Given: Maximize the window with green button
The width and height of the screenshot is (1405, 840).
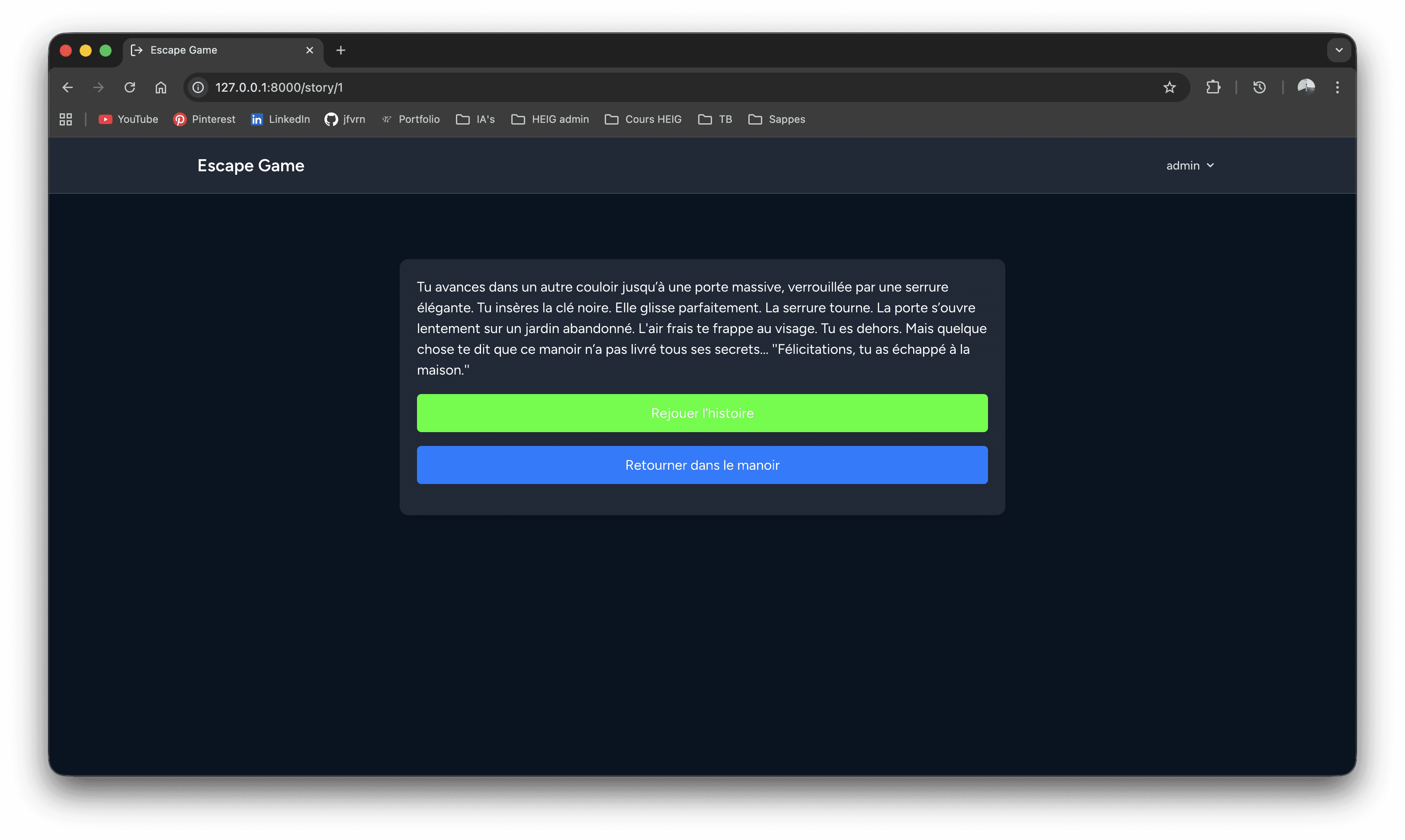Looking at the screenshot, I should pos(105,50).
